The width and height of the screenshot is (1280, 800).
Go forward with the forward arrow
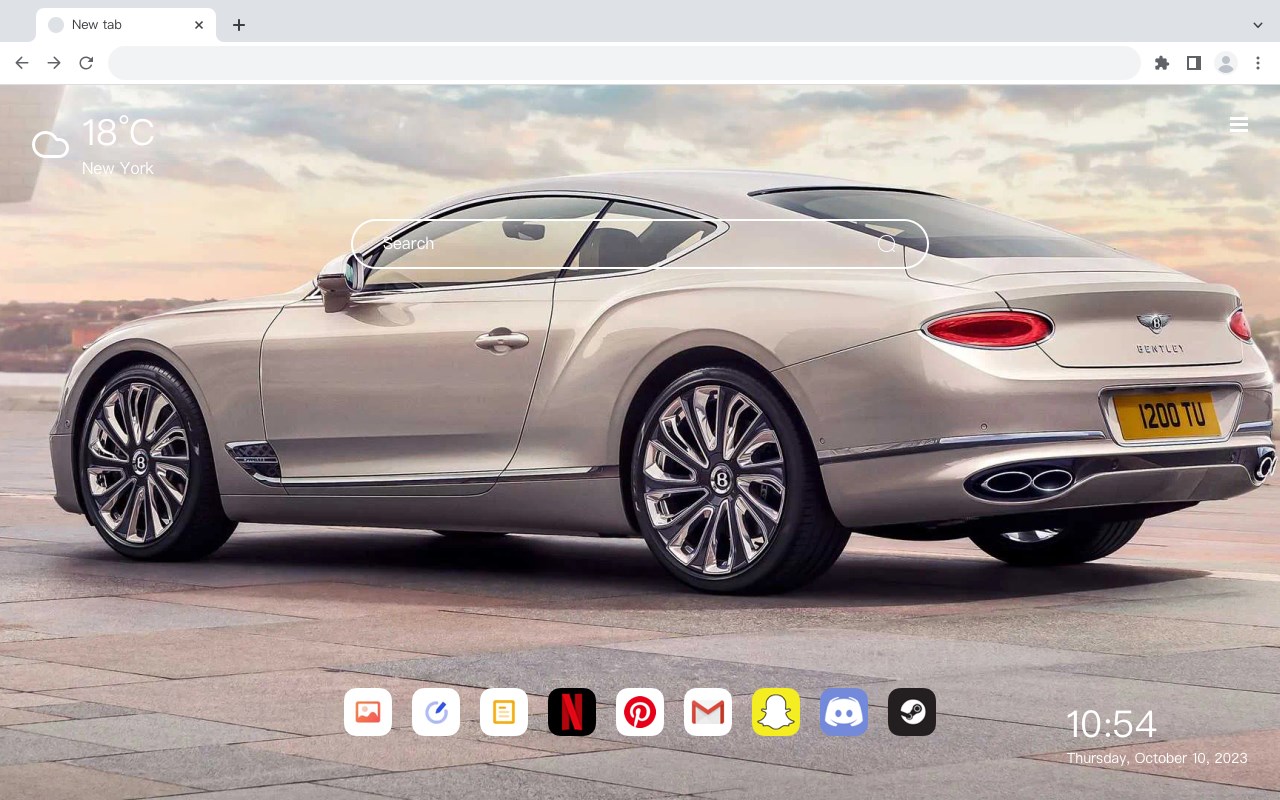[x=54, y=63]
